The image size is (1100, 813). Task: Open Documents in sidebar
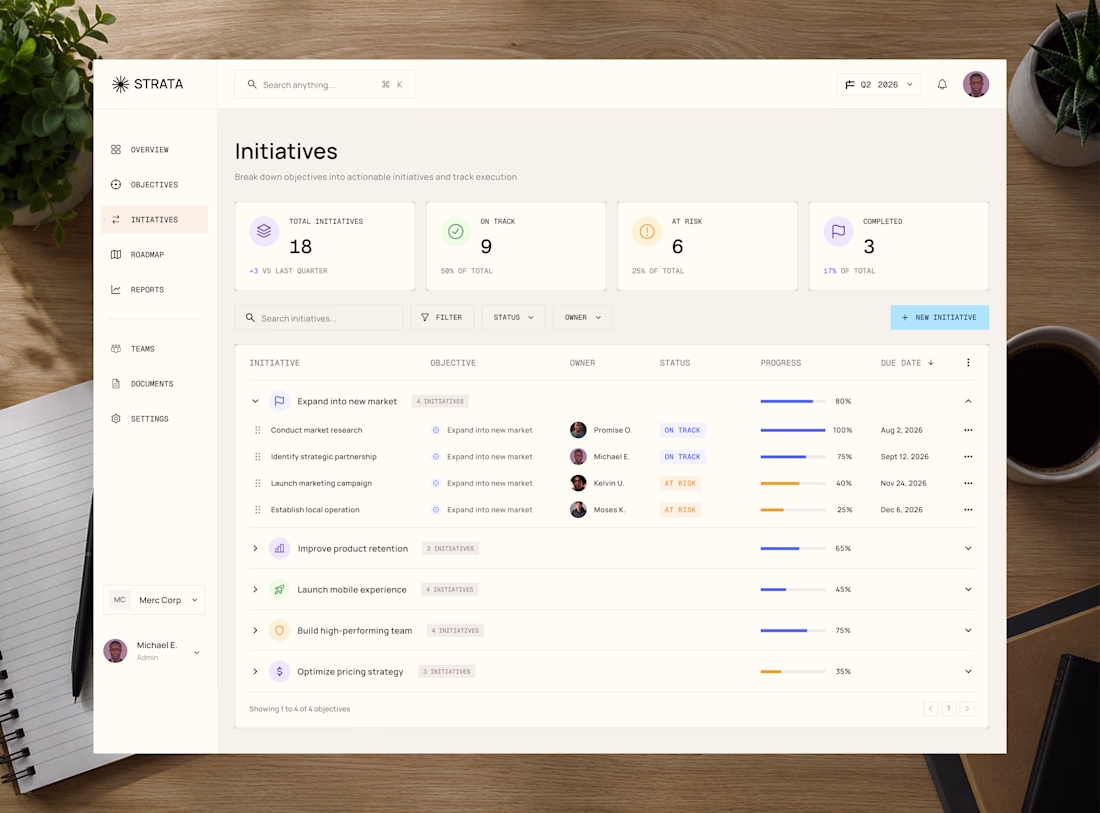click(x=154, y=384)
